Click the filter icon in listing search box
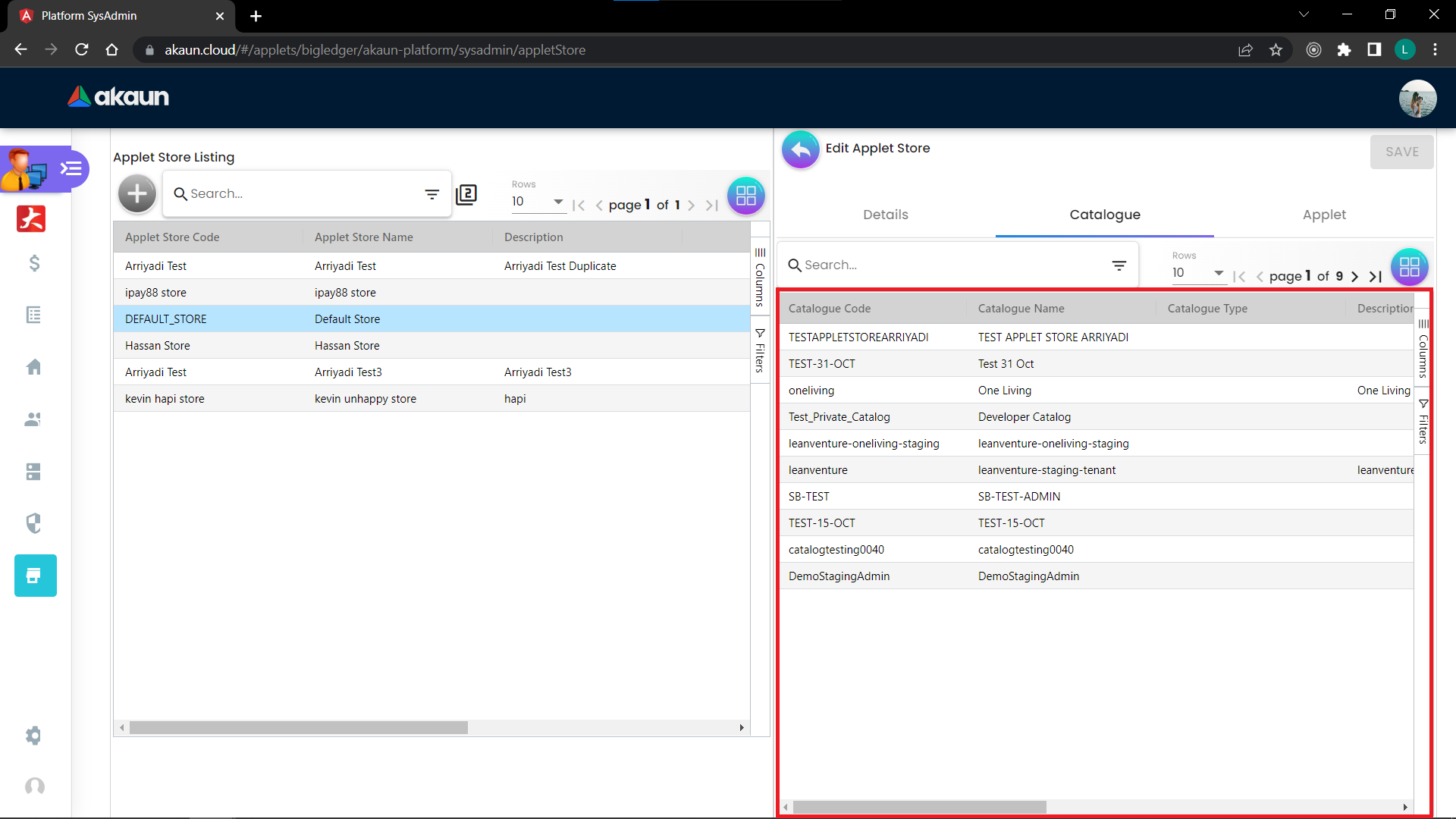 pos(431,195)
